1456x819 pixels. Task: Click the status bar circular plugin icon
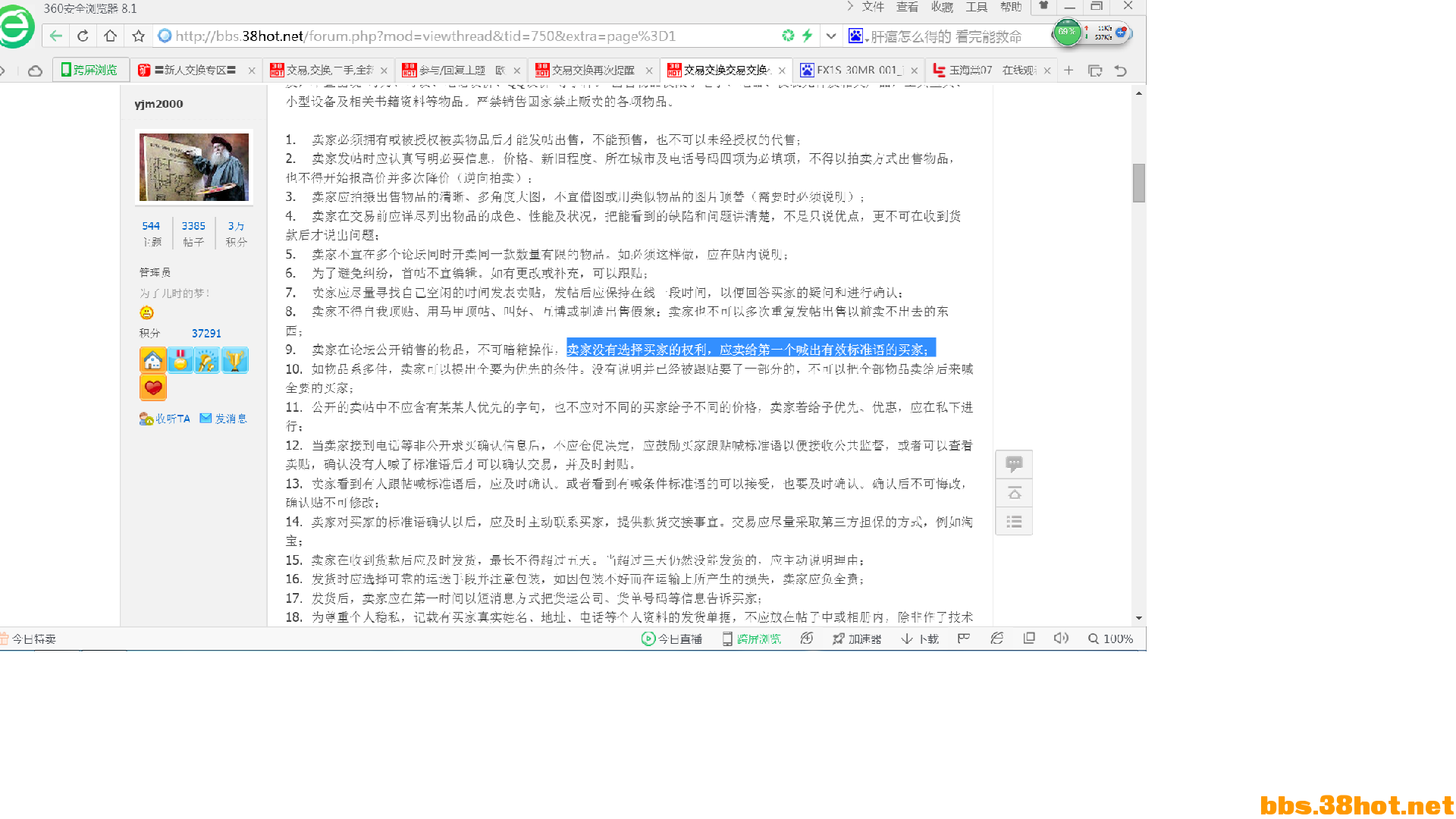pyautogui.click(x=807, y=639)
